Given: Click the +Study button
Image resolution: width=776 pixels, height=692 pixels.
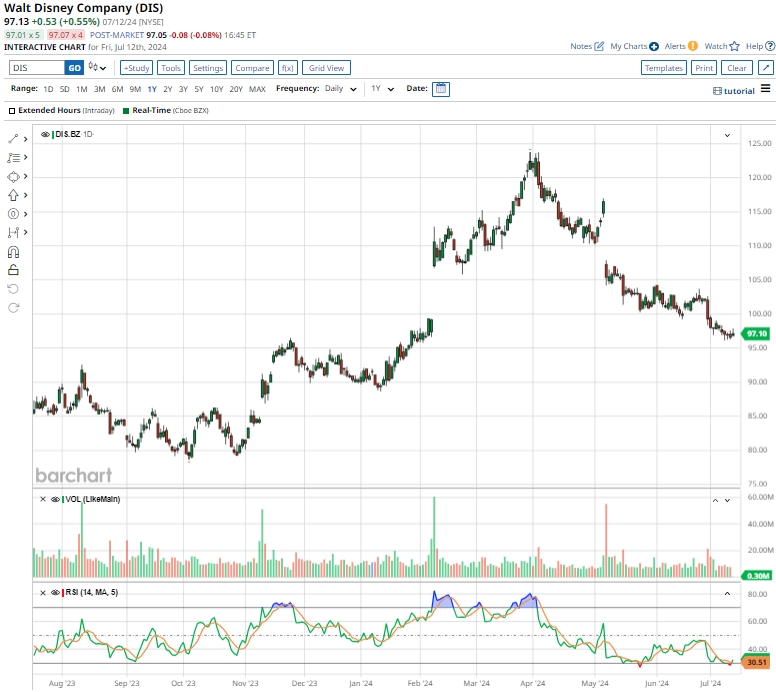Looking at the screenshot, I should coord(136,68).
